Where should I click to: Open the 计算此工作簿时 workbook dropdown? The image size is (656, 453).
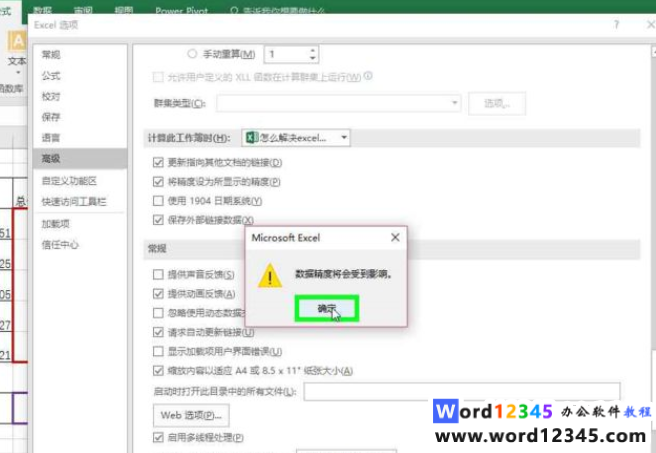point(297,137)
